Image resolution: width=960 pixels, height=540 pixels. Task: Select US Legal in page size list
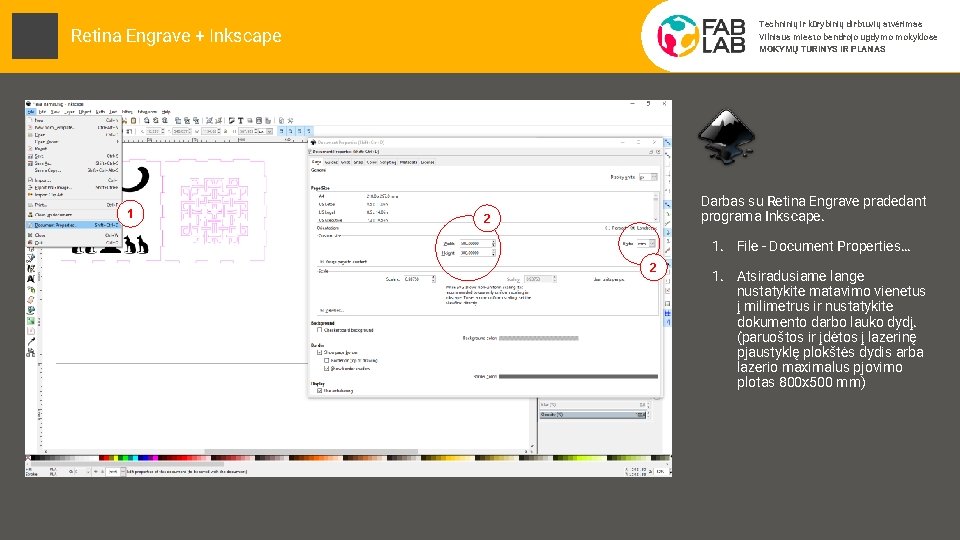[x=484, y=212]
